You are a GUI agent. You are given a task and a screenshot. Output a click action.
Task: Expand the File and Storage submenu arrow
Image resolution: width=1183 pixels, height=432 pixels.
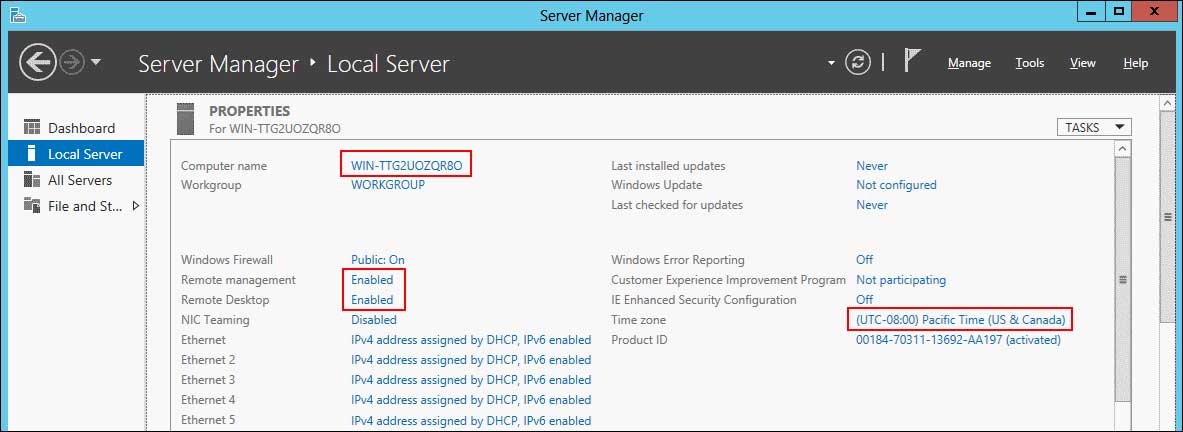coord(135,206)
